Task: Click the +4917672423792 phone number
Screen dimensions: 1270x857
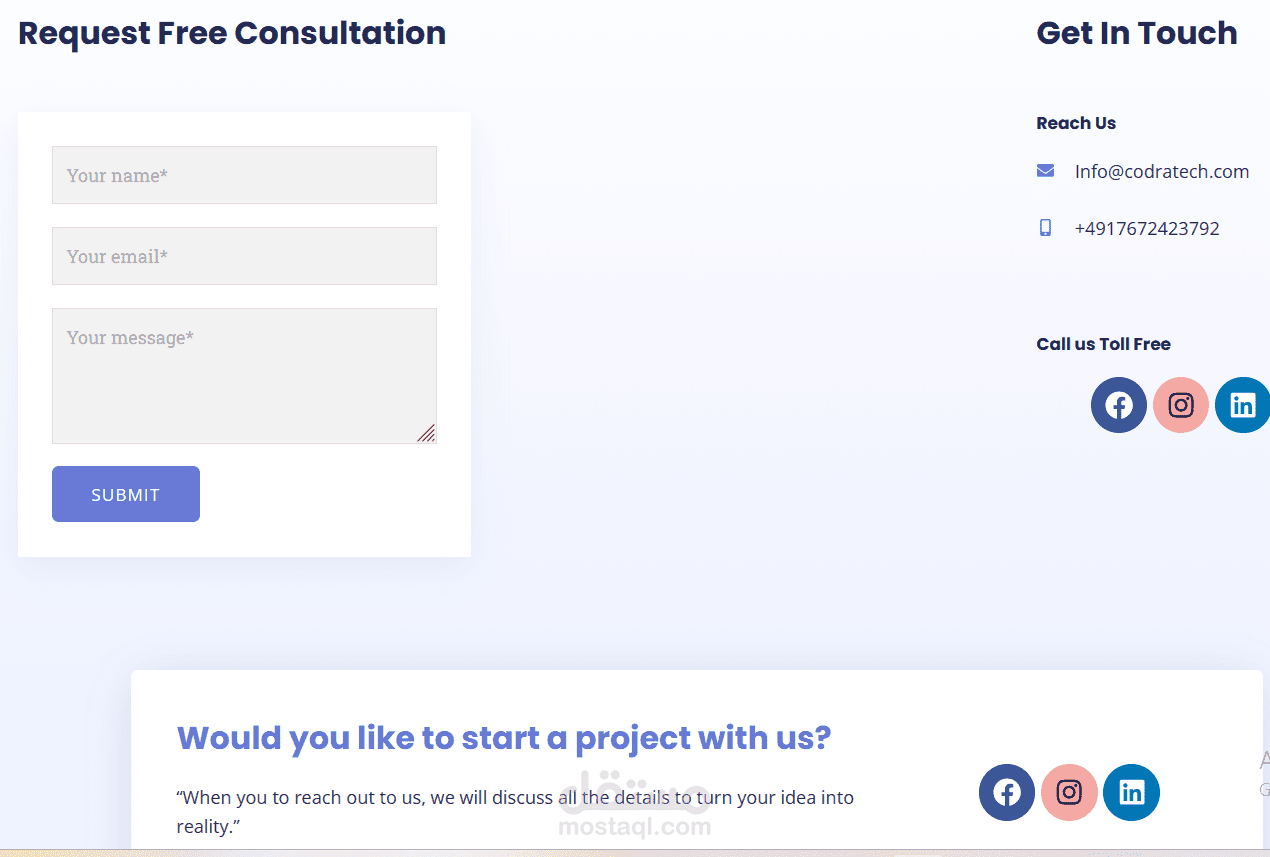Action: (1146, 228)
